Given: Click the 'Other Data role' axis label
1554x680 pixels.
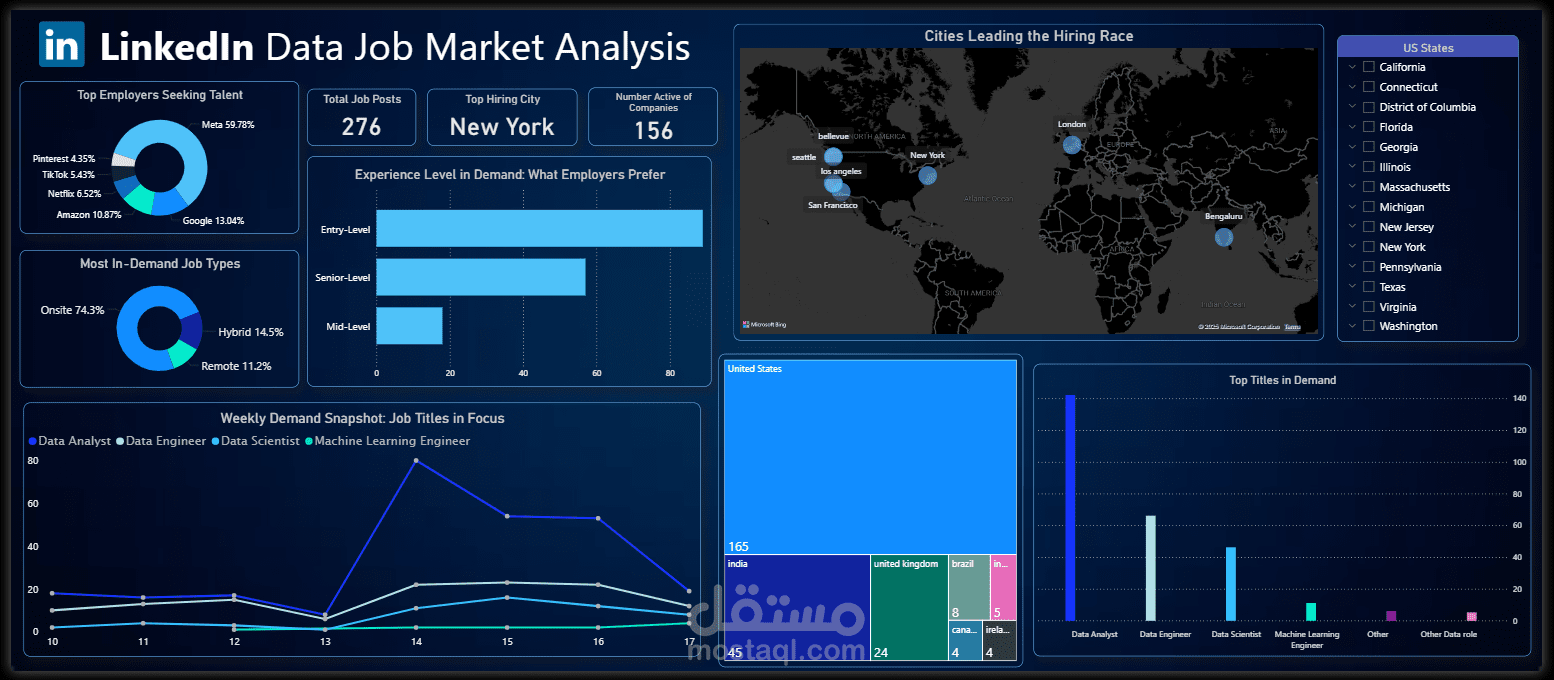Looking at the screenshot, I should [1448, 635].
